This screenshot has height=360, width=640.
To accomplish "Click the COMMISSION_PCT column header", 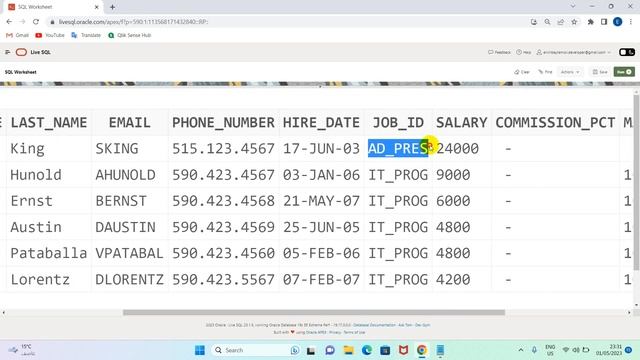I will coord(555,122).
